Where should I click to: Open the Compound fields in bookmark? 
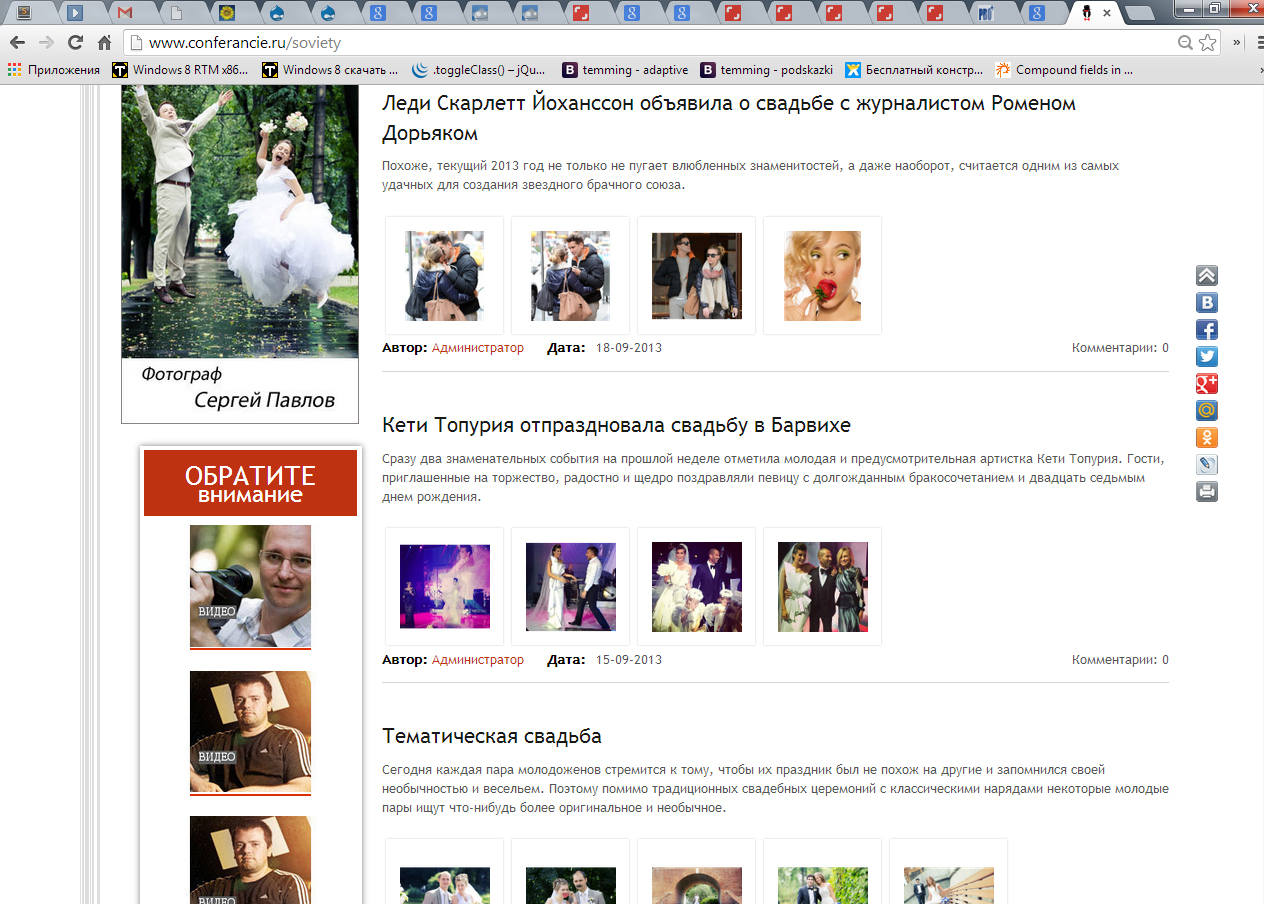point(1064,70)
